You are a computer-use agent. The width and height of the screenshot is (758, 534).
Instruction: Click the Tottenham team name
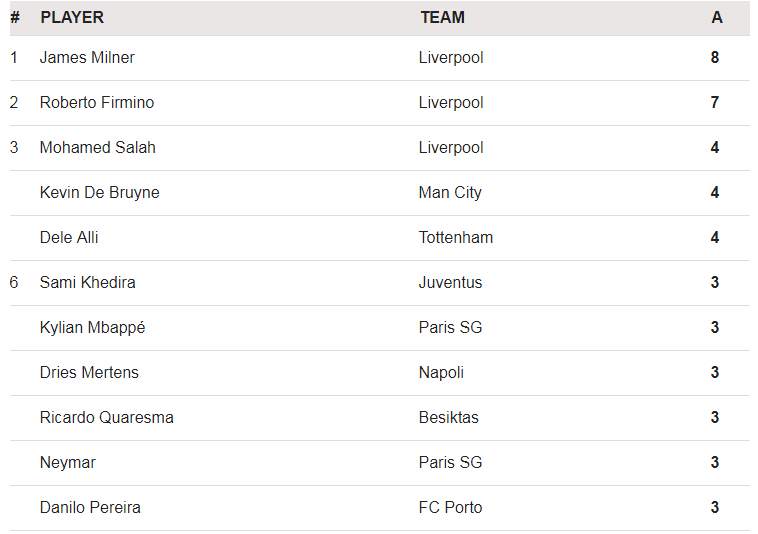456,237
